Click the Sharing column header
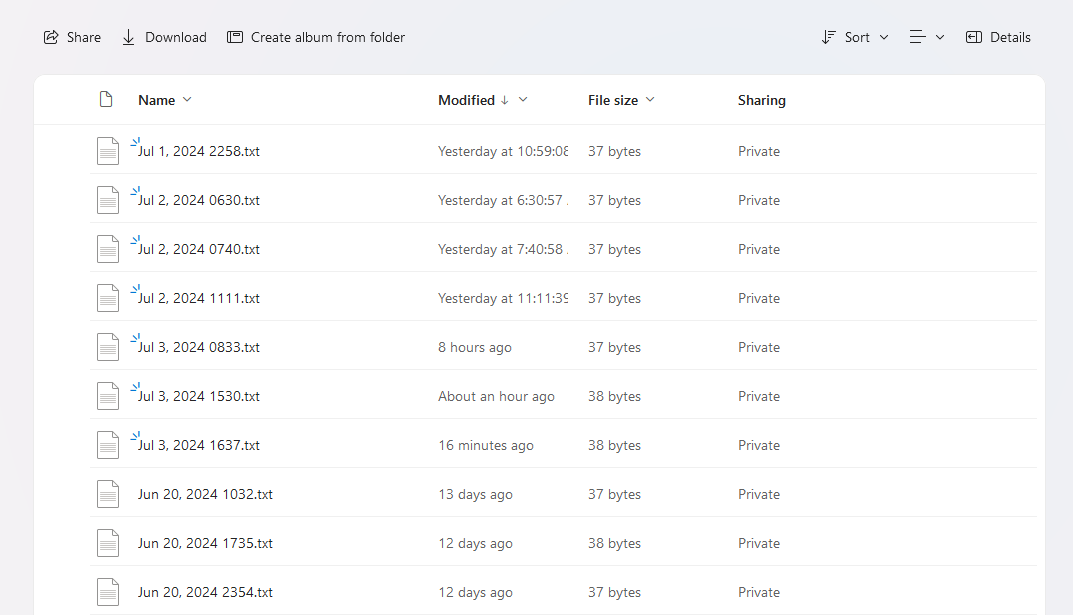 point(762,101)
